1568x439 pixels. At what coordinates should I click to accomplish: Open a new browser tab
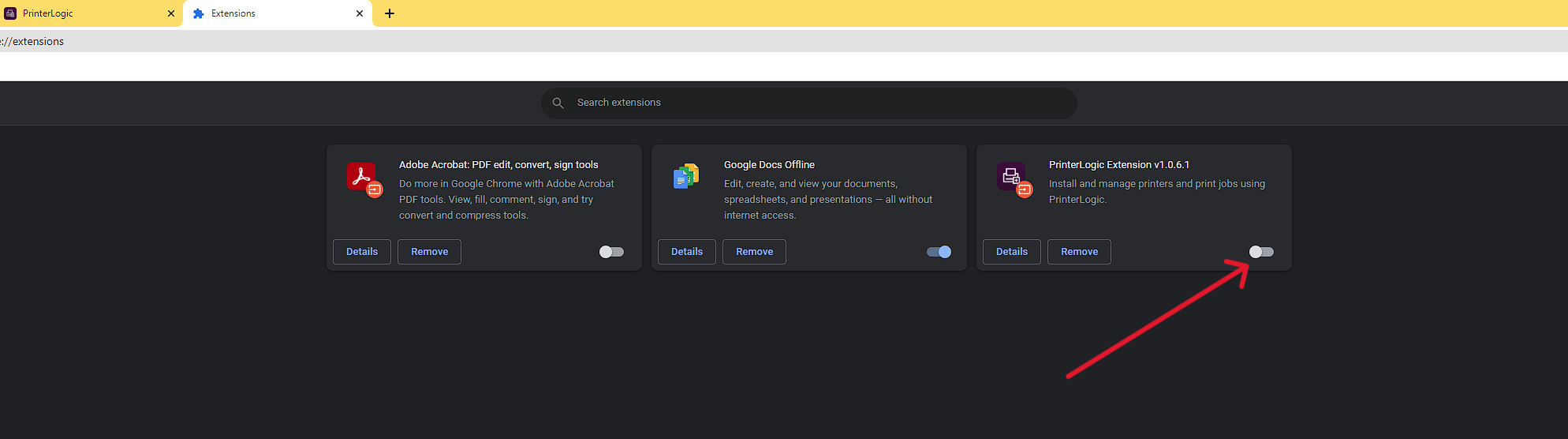coord(390,13)
